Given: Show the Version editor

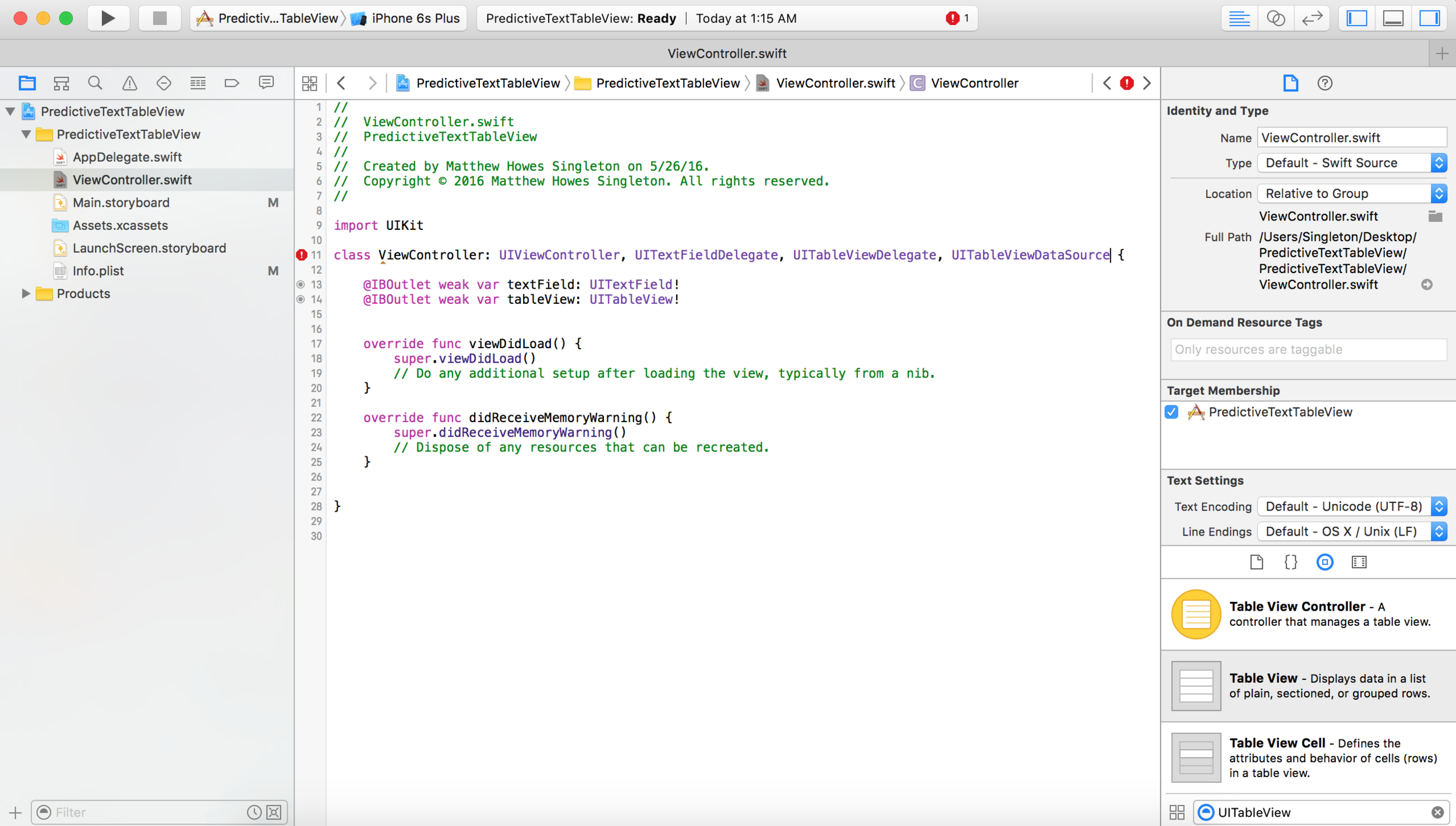Looking at the screenshot, I should (x=1312, y=18).
